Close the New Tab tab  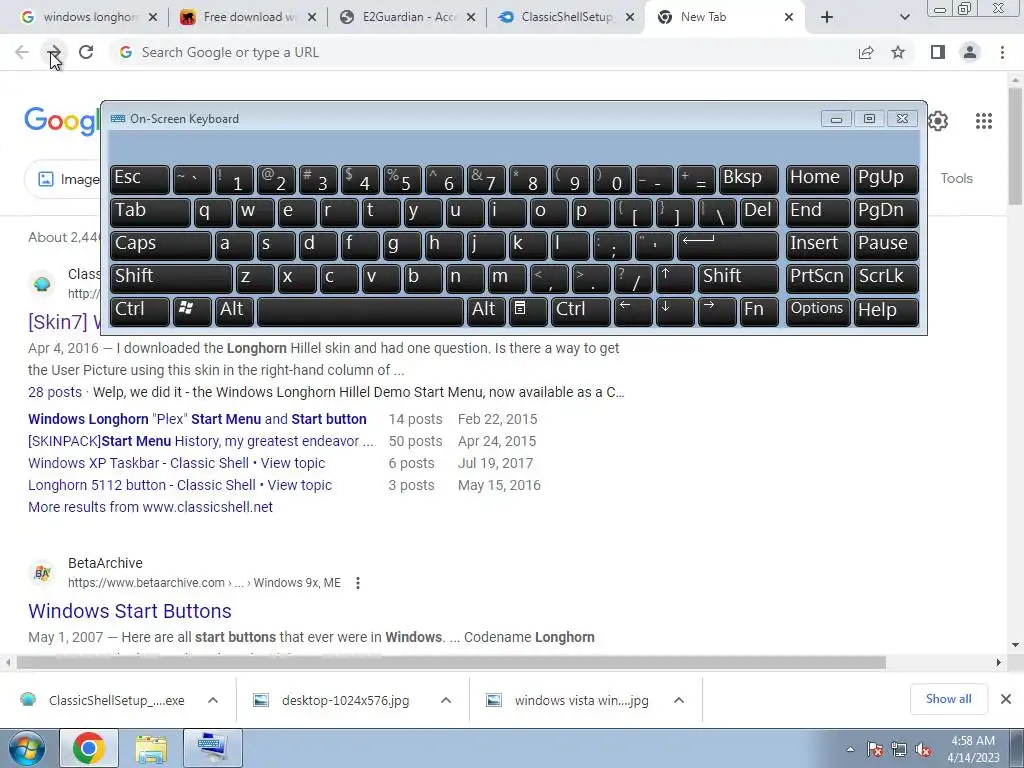pos(789,17)
